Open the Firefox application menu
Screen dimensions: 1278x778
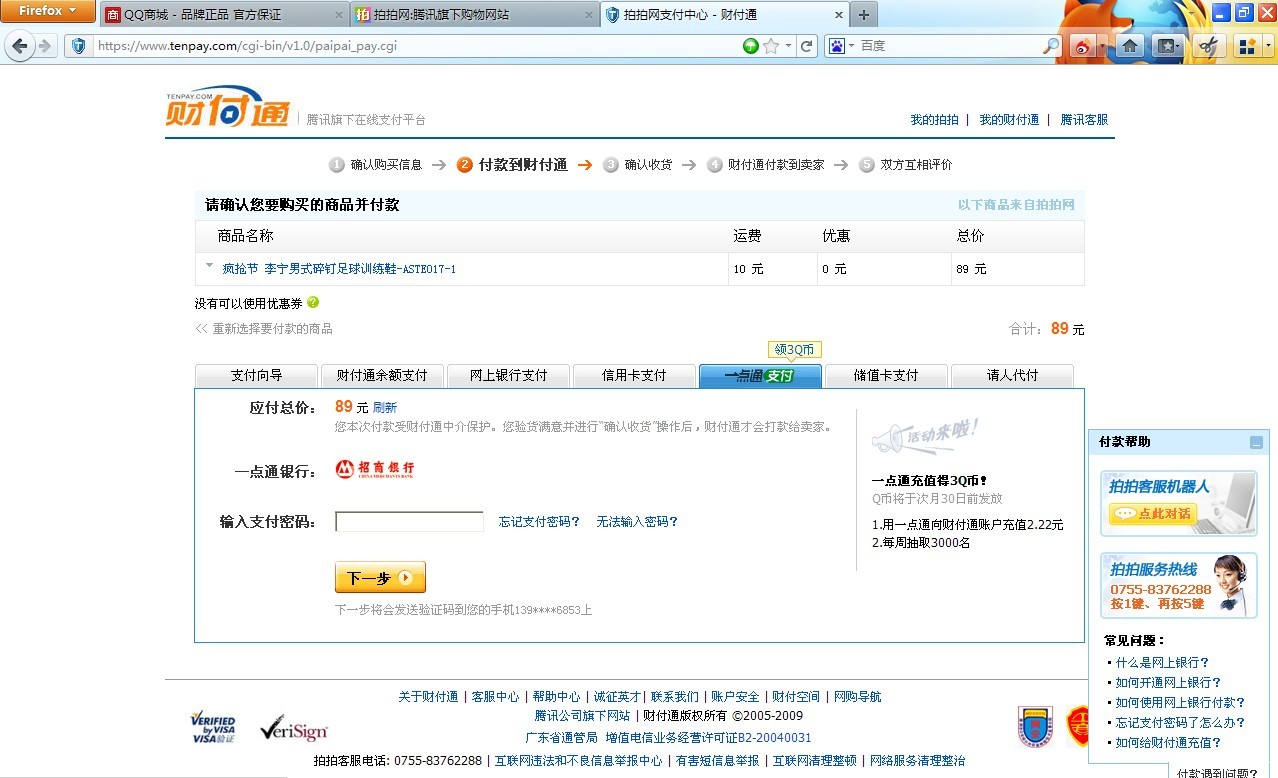tap(48, 11)
